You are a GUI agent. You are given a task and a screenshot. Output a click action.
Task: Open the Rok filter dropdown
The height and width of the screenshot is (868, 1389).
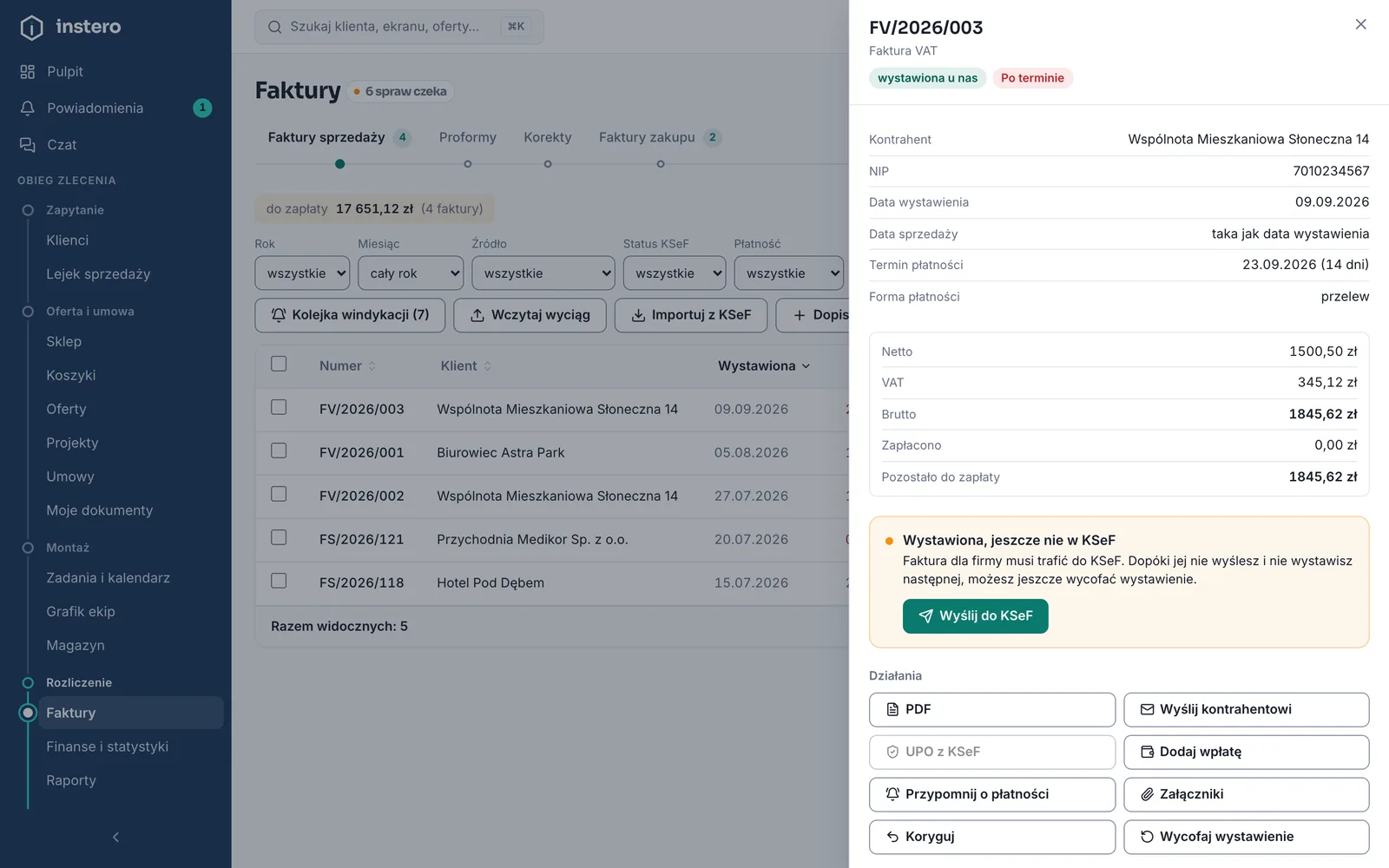(x=302, y=273)
